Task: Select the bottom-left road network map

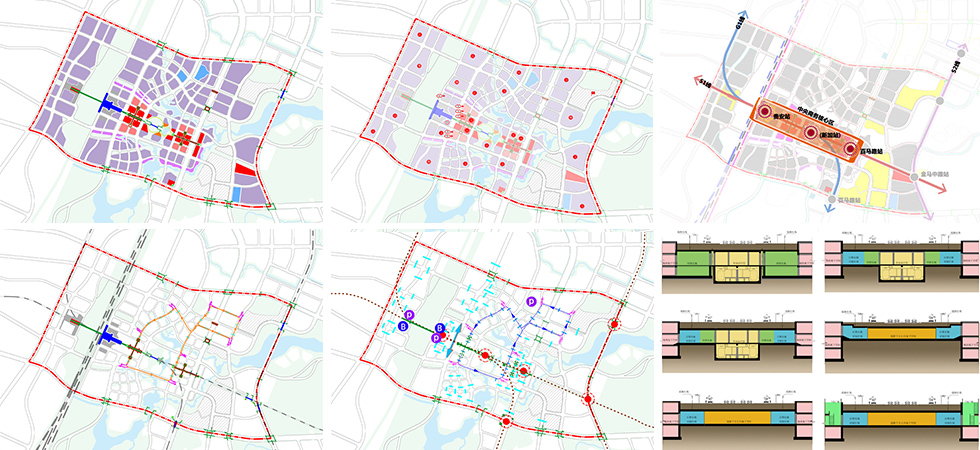Action: (163, 337)
